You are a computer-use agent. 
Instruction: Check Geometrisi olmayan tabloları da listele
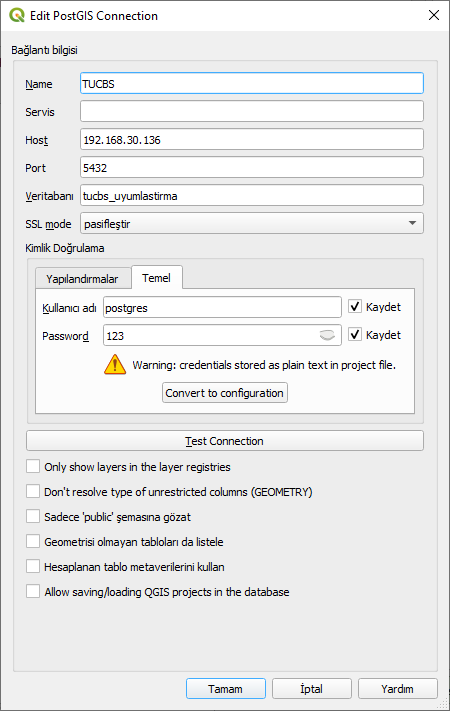pos(33,541)
